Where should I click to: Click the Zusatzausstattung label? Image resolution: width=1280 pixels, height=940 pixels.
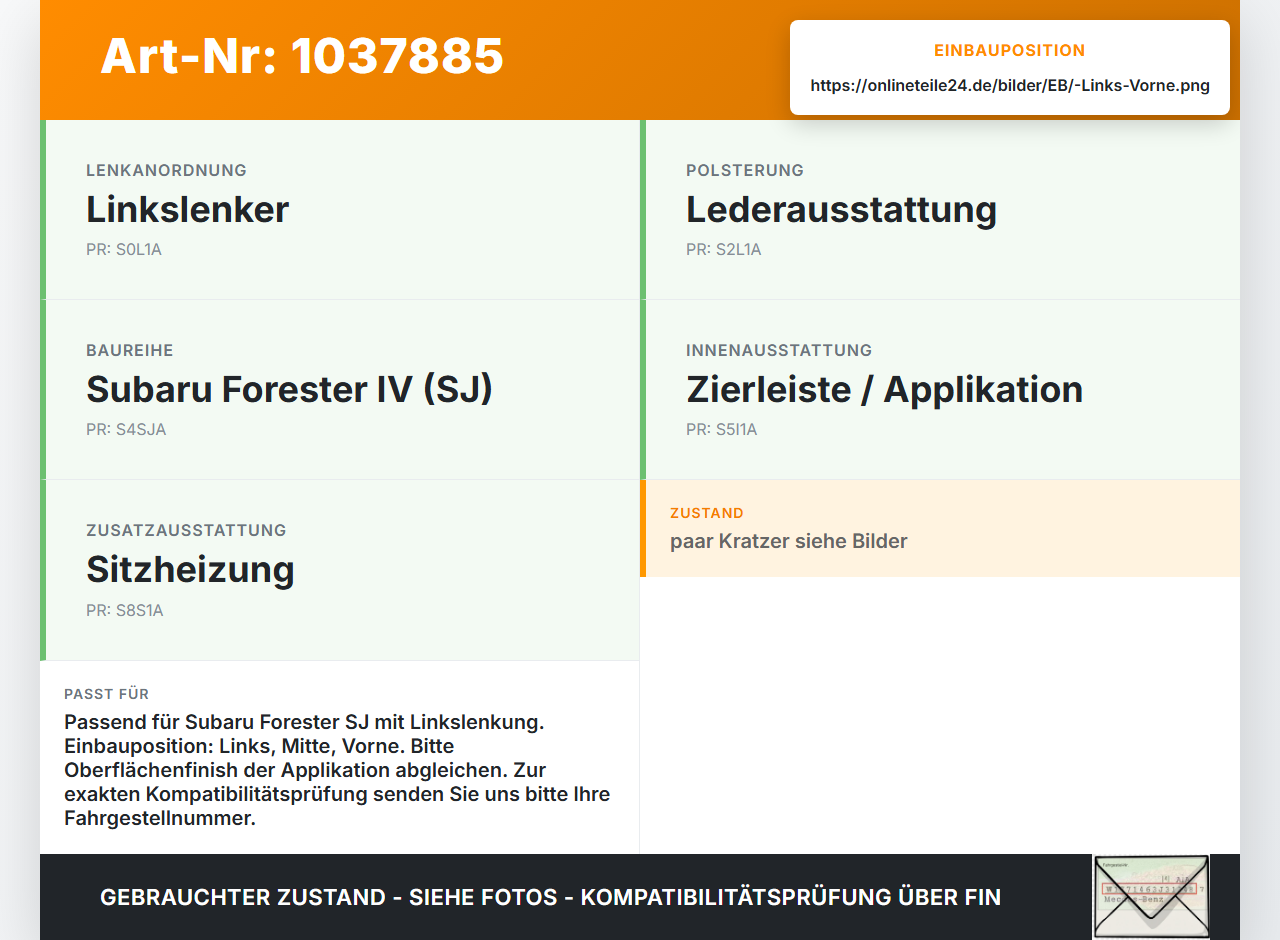(x=186, y=530)
